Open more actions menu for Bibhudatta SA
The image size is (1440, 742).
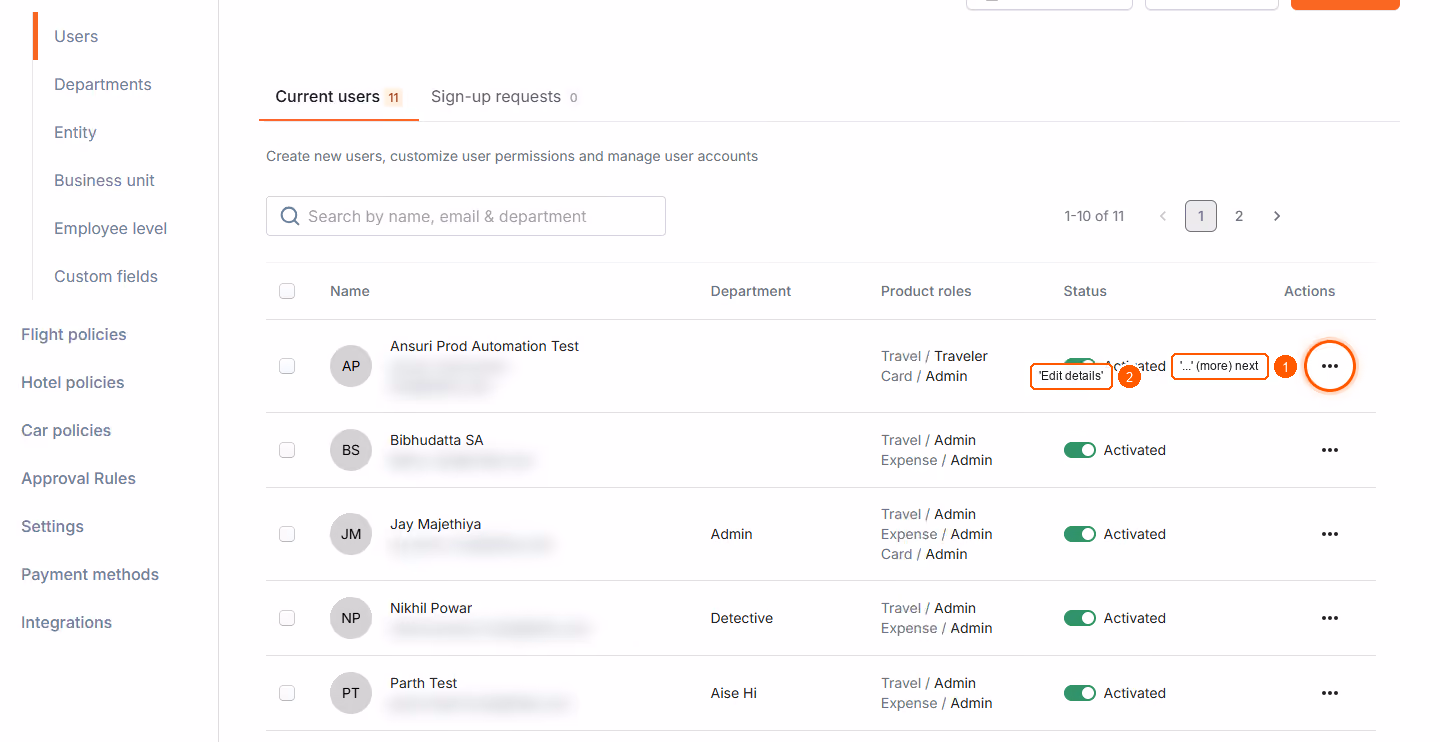click(1329, 450)
